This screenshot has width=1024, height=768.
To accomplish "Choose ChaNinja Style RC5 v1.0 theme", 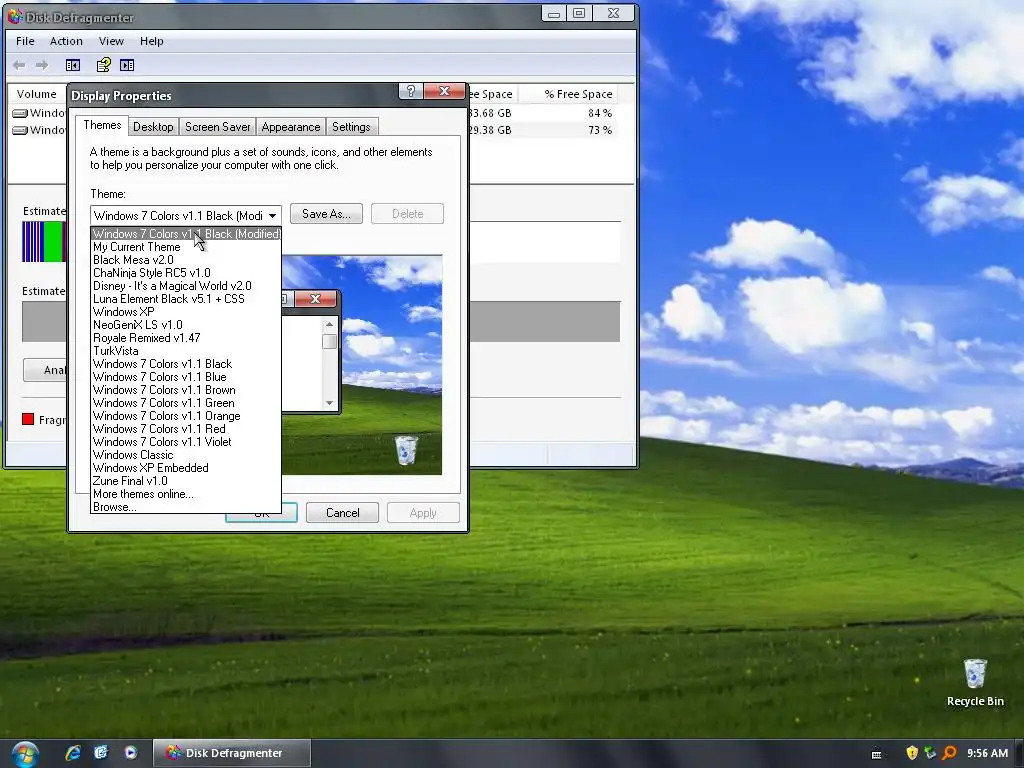I will click(x=185, y=273).
